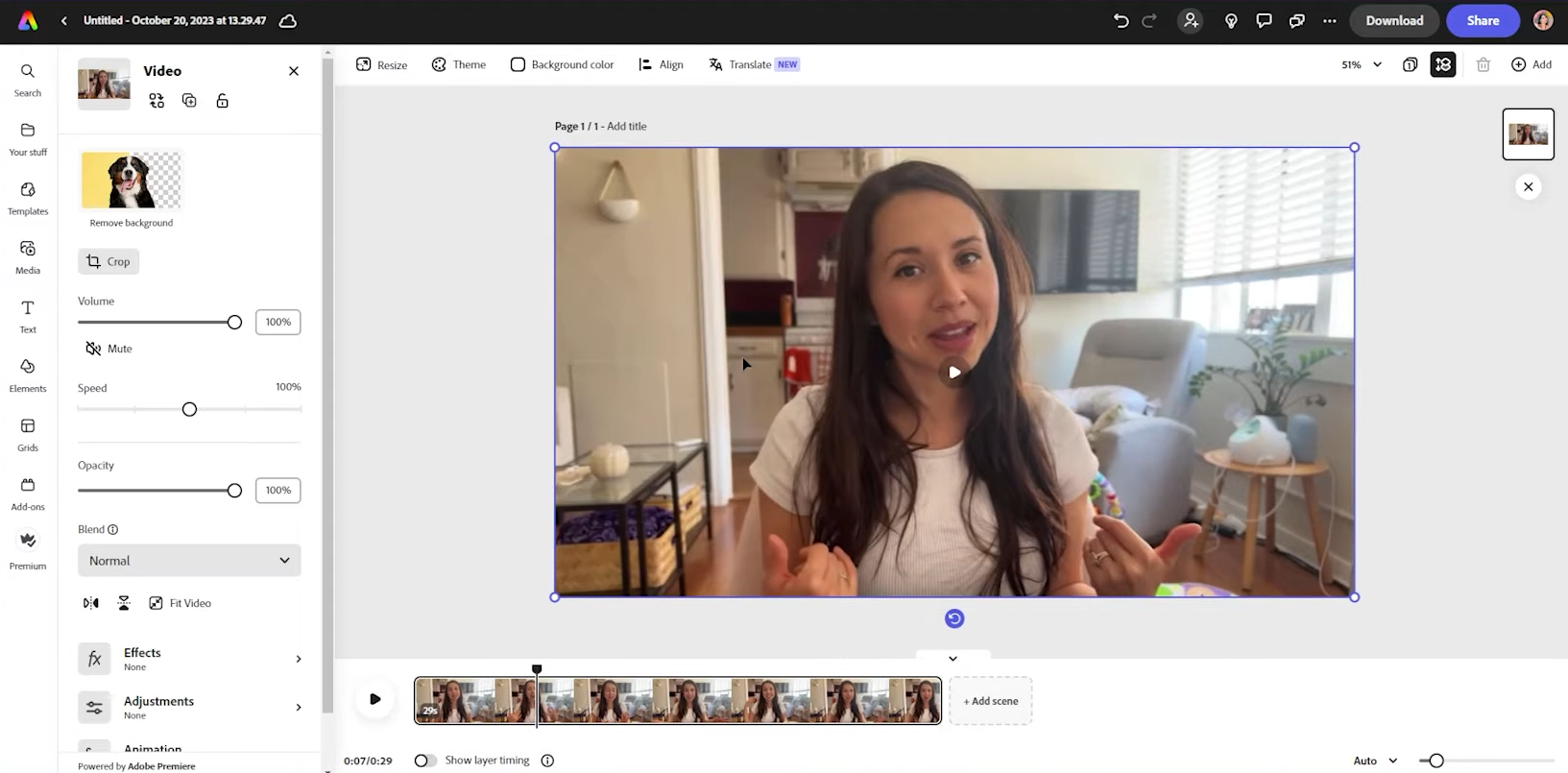The image size is (1568, 773).
Task: Select the page 1 thumbnail on right
Action: tap(1528, 134)
